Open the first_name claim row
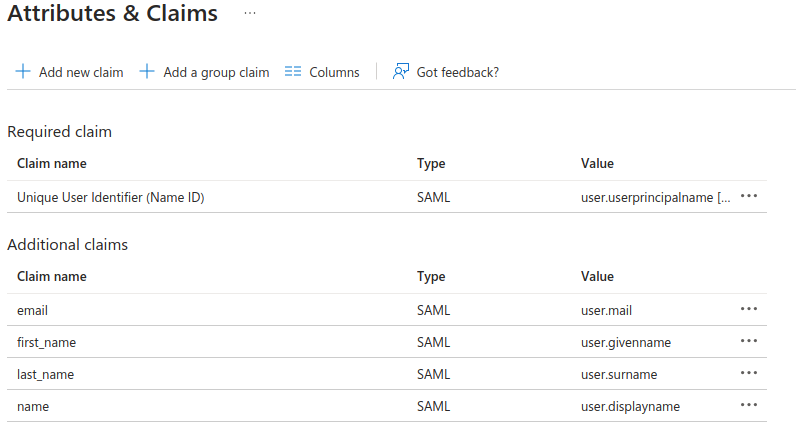Viewport: 796px width, 444px height. pyautogui.click(x=46, y=343)
